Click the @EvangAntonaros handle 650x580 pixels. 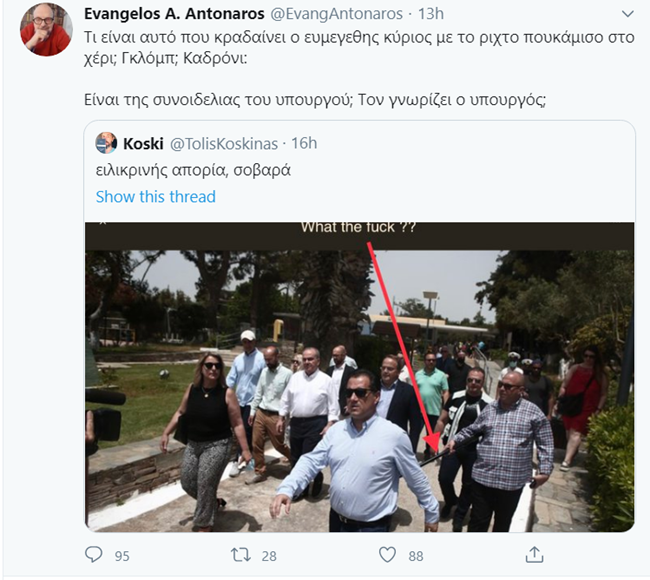(x=337, y=14)
